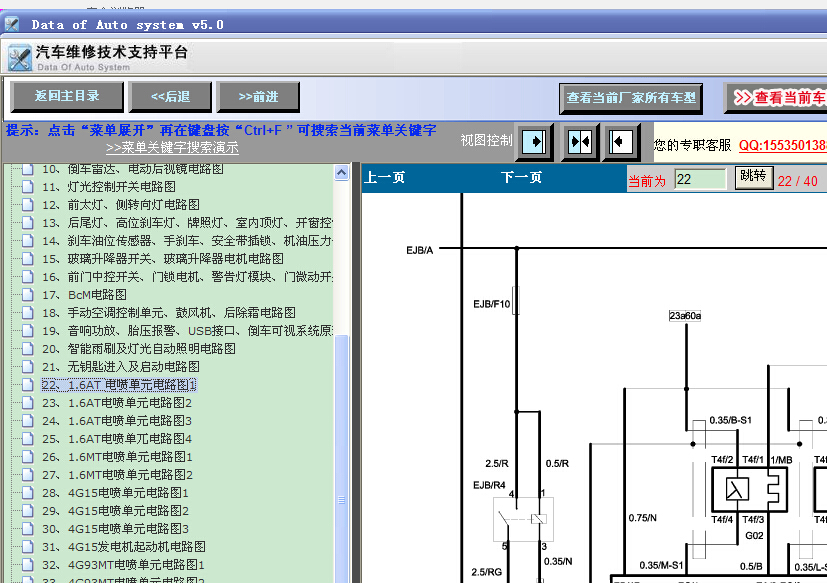This screenshot has width=827, height=583.
Task: Click the 查看当前厂家所有车型 button
Action: click(631, 98)
